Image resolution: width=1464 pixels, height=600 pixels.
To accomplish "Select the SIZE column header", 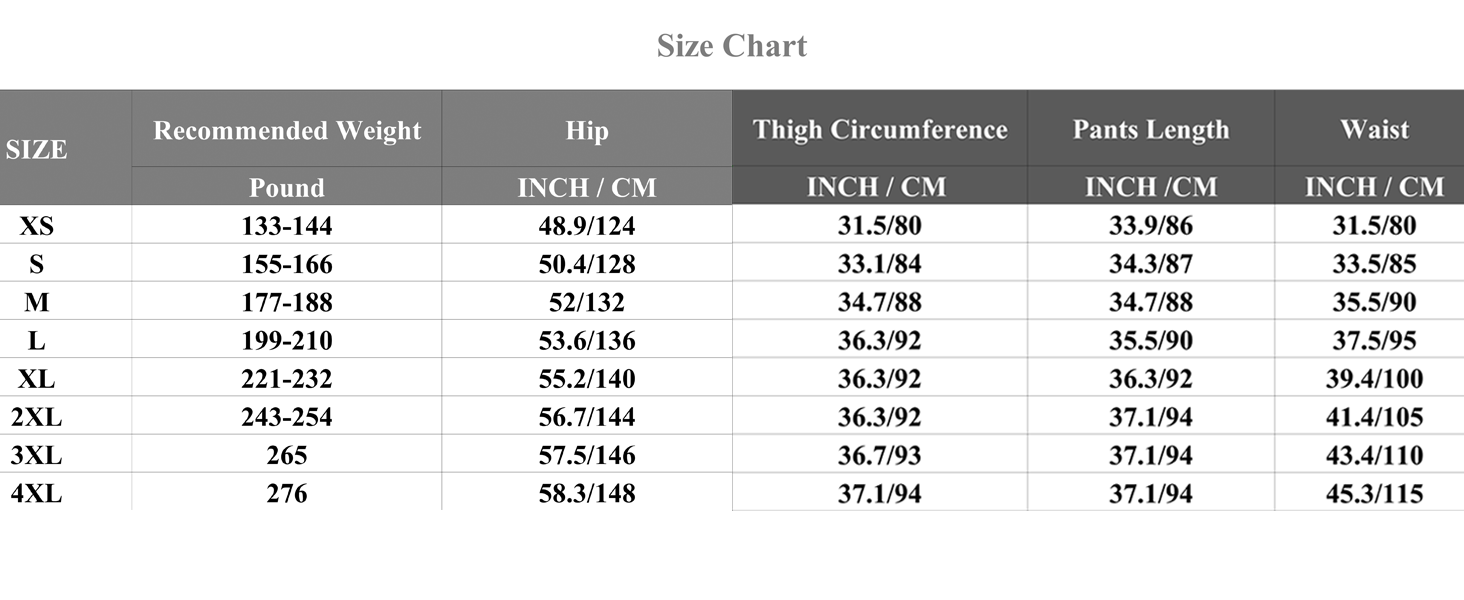I will pos(37,150).
